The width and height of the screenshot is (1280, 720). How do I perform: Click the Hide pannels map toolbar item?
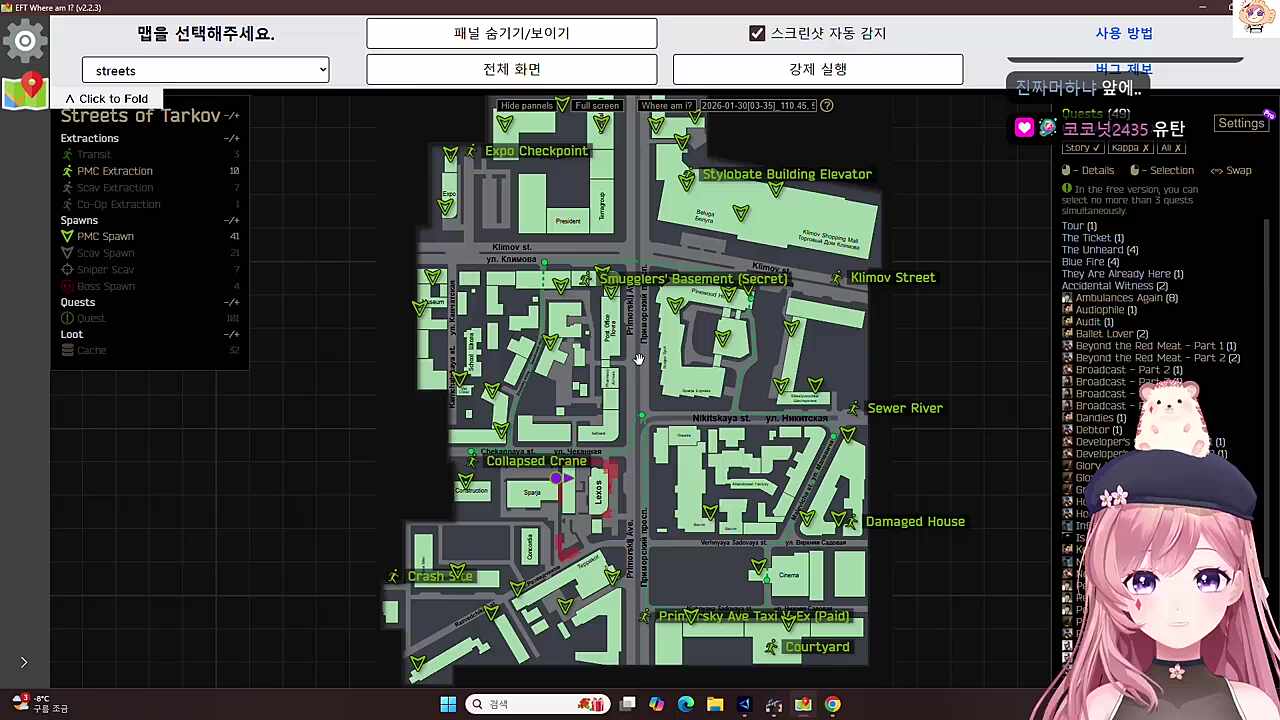click(527, 105)
